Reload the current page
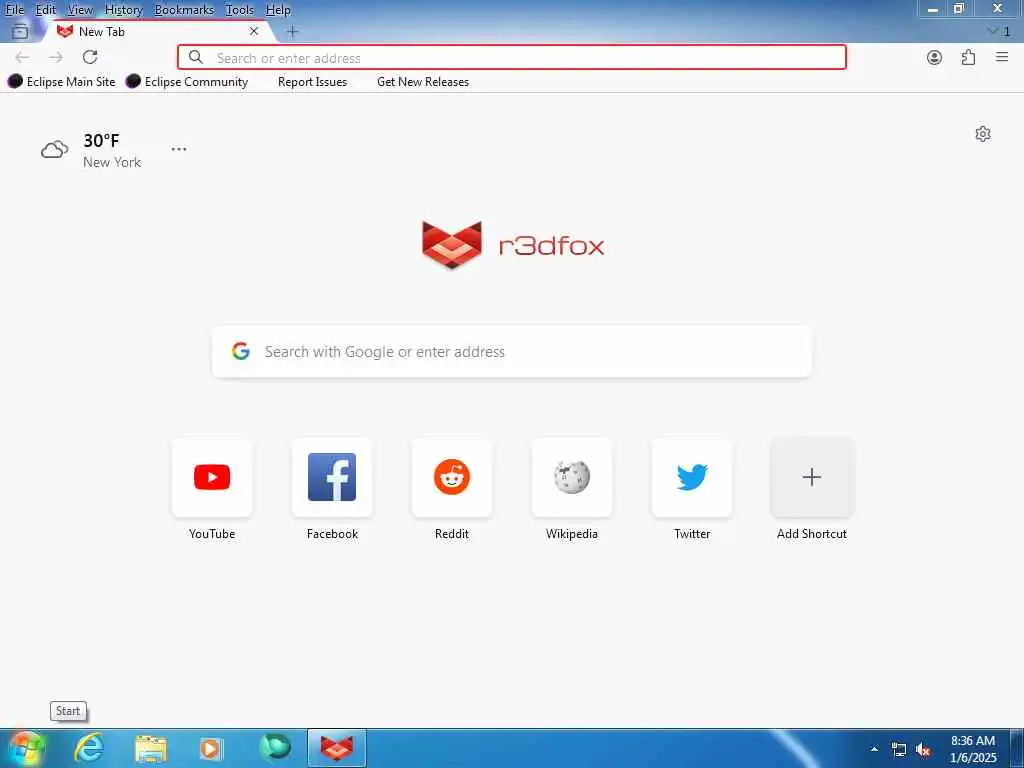The height and width of the screenshot is (768, 1024). 90,57
